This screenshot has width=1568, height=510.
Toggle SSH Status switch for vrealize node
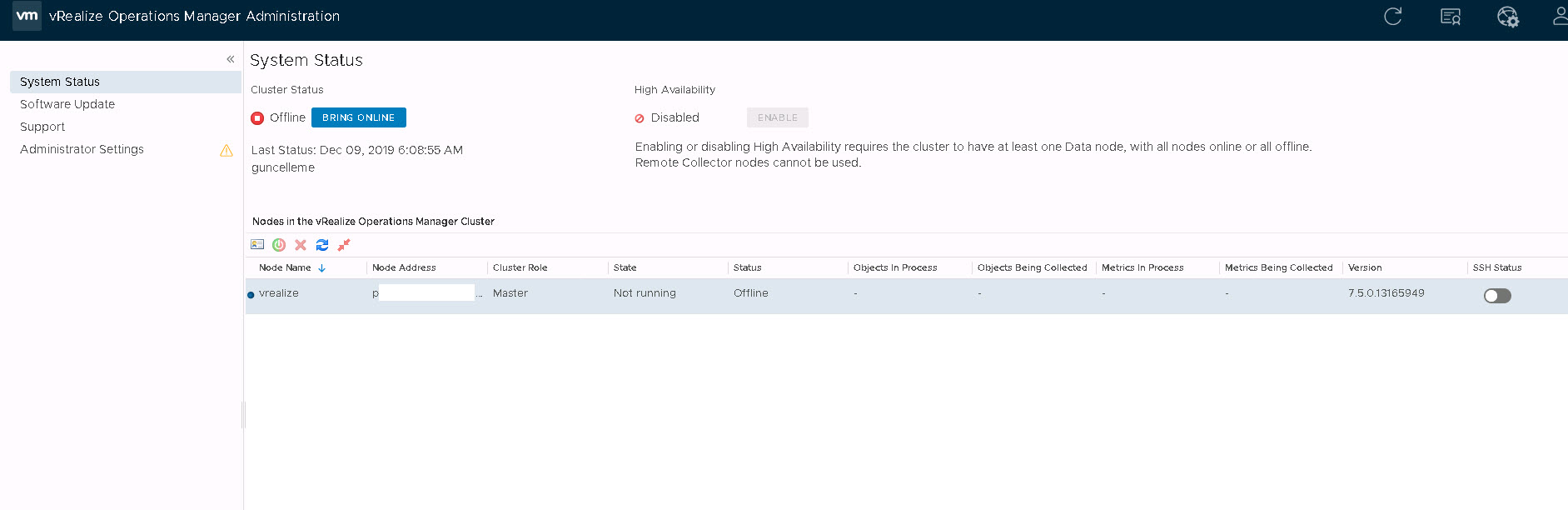coord(1496,296)
